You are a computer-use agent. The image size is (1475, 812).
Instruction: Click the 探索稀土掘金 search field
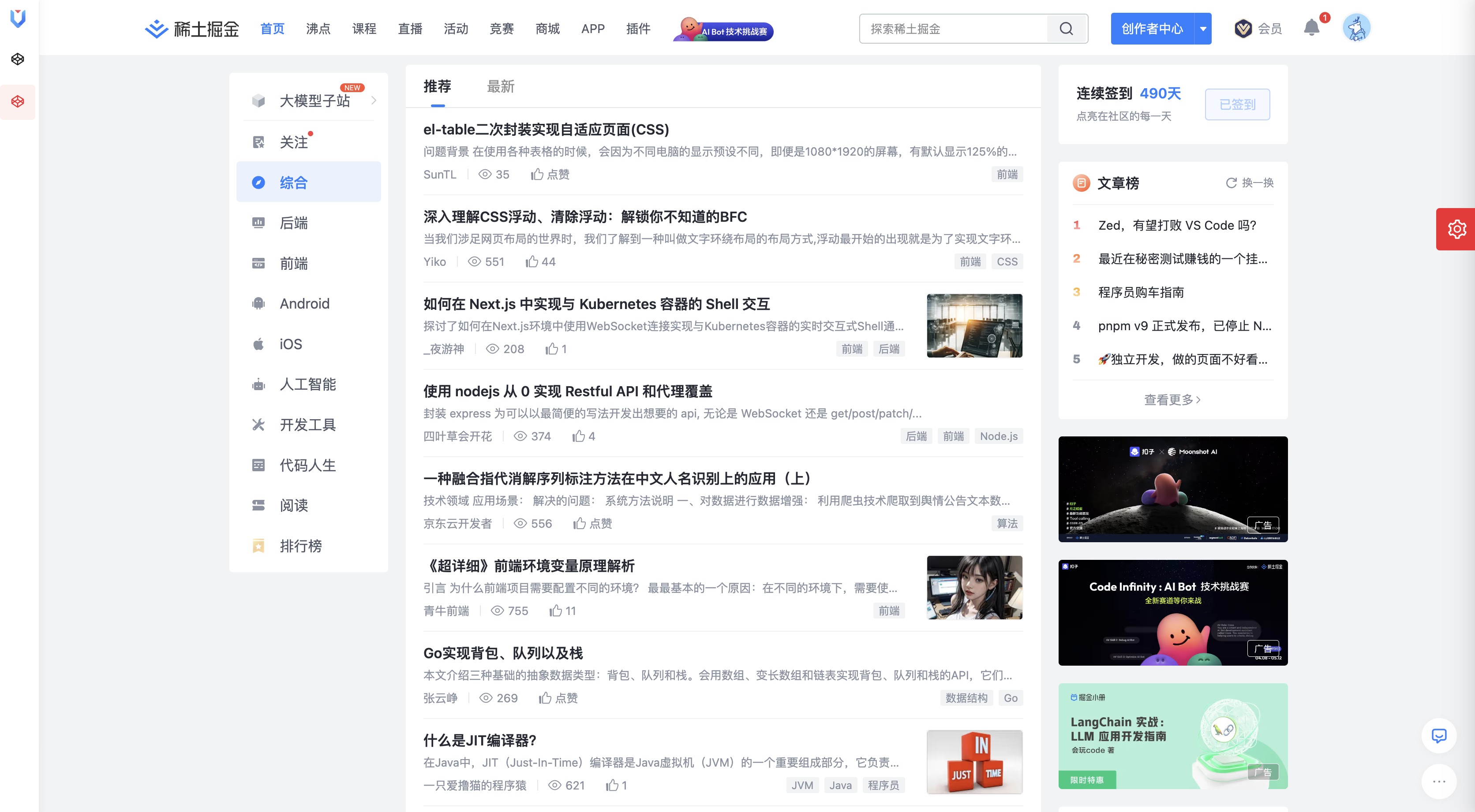[x=953, y=29]
